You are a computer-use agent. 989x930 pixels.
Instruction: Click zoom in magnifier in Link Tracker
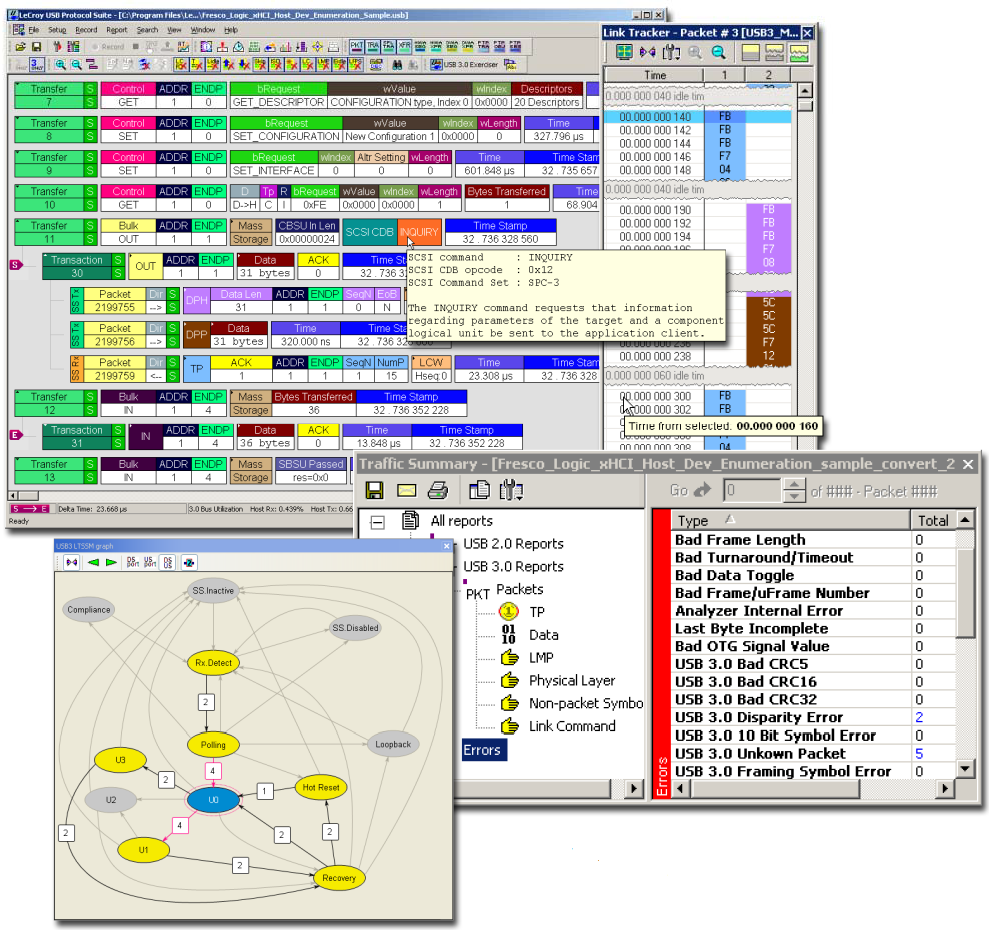coord(694,52)
